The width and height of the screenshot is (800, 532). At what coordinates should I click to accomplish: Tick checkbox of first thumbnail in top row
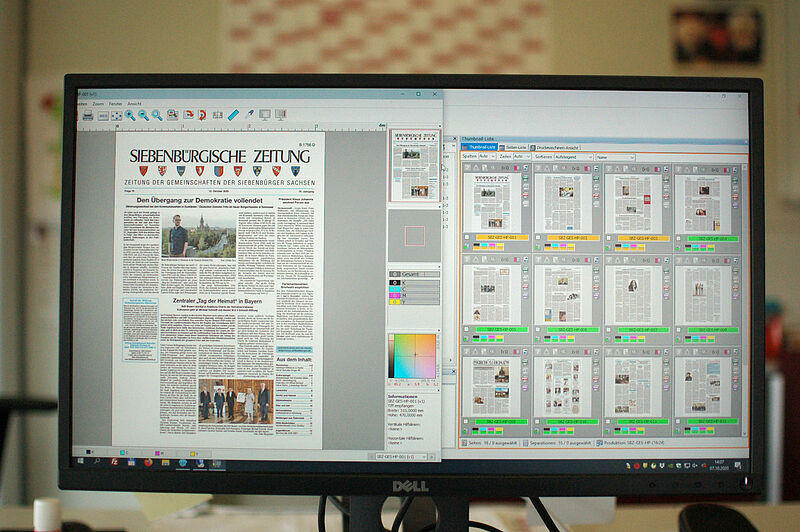tap(467, 237)
